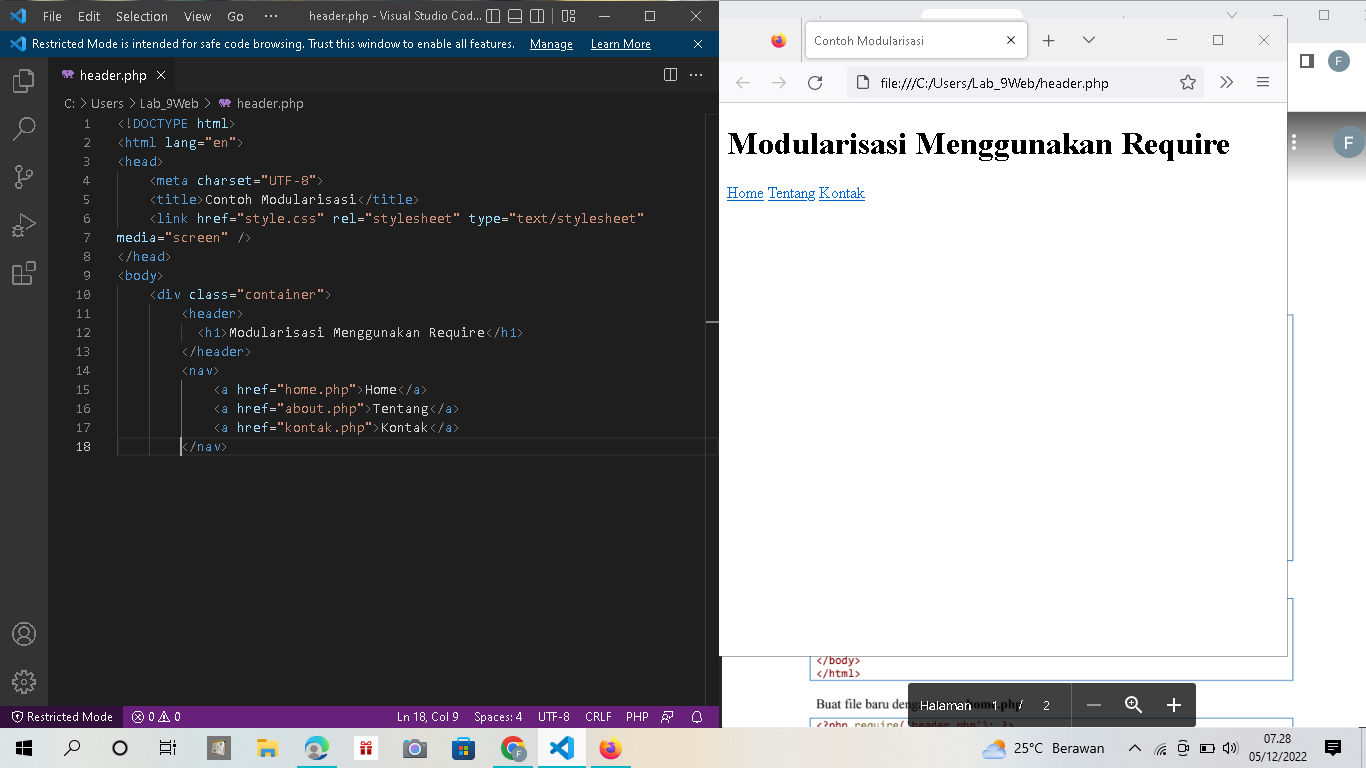Change language mode PHP in status bar

[x=637, y=717]
